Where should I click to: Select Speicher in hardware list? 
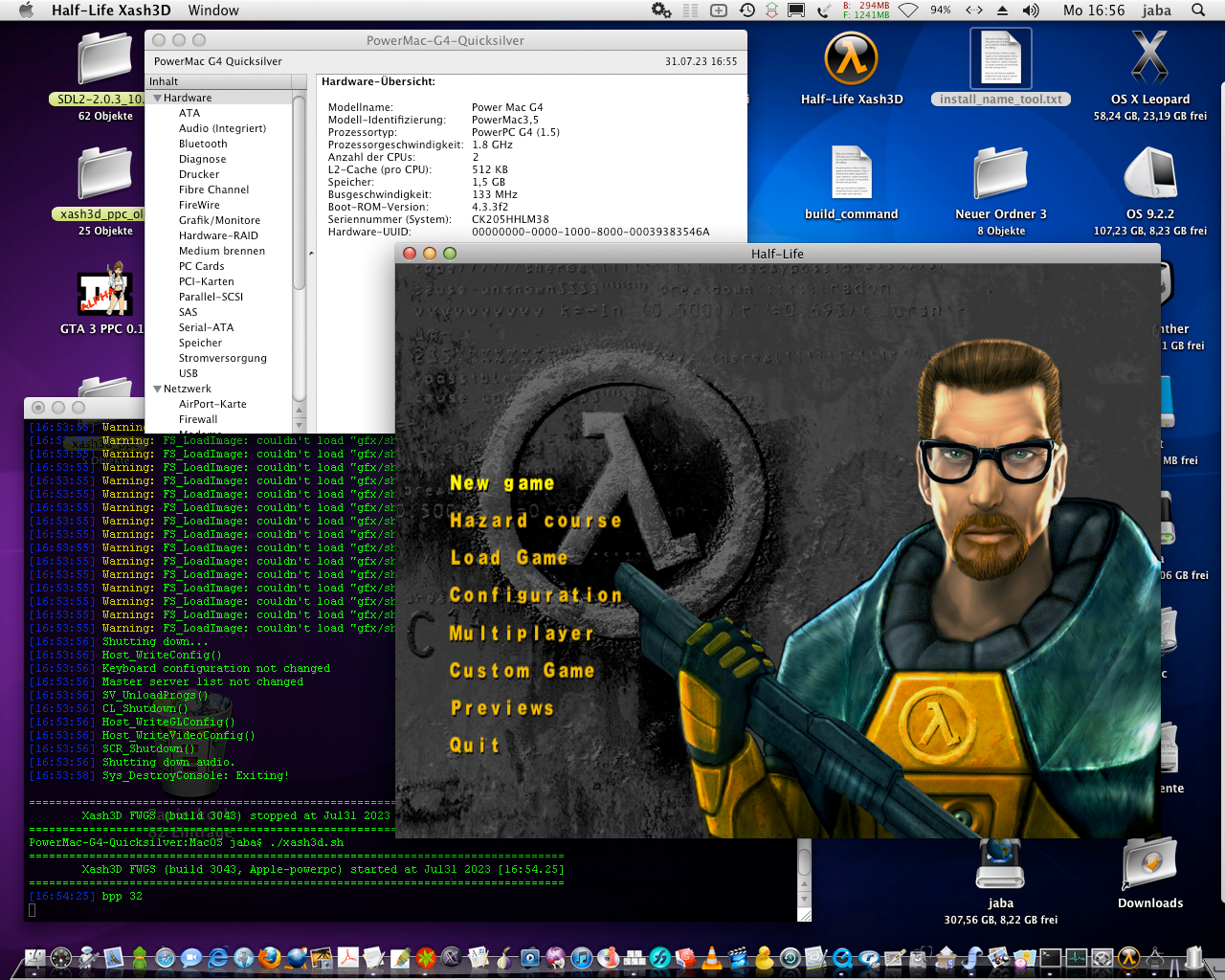pos(200,343)
